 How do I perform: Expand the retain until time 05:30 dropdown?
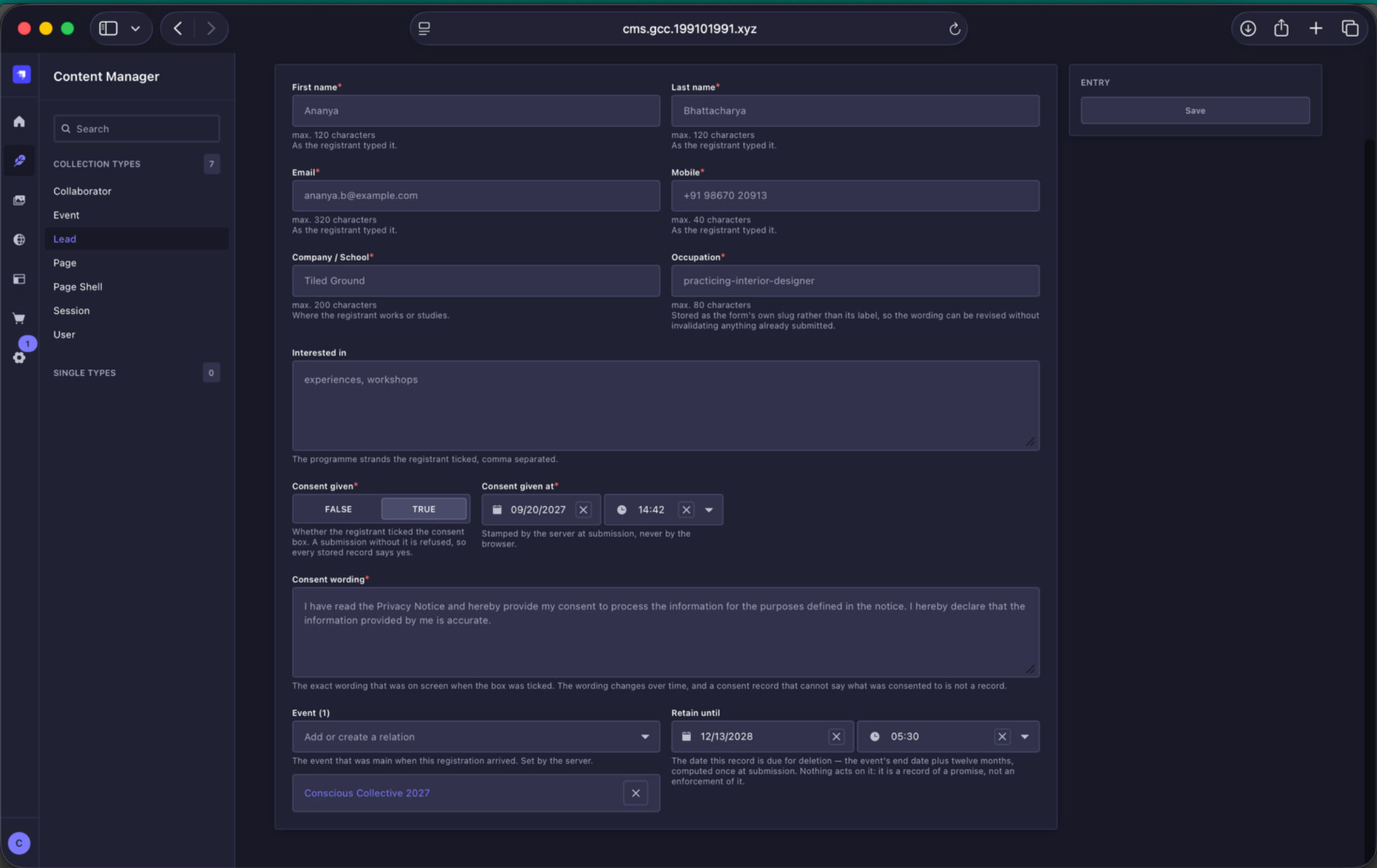tap(1025, 736)
